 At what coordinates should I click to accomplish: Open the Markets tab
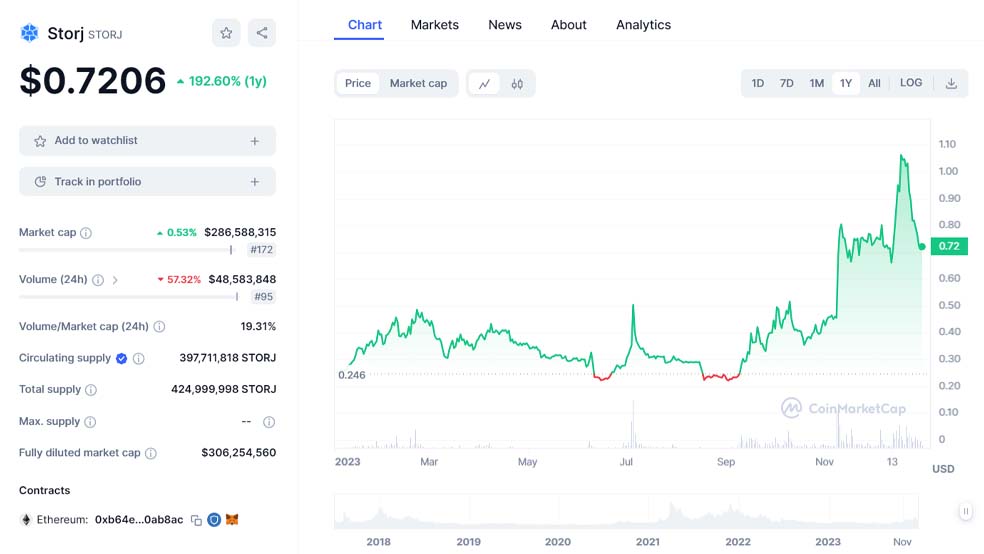(434, 25)
